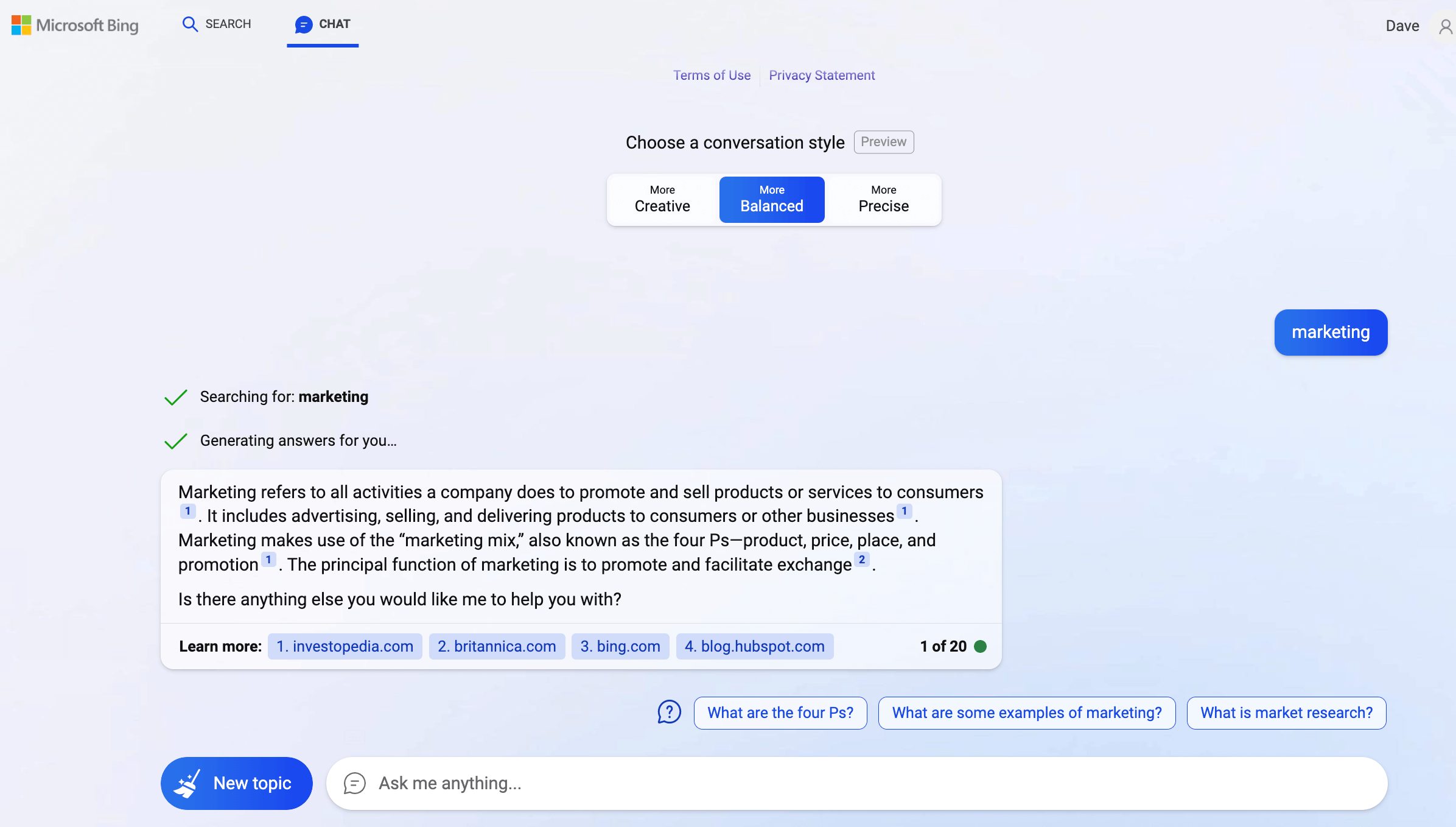1456x827 pixels.
Task: Select More Balanced conversation style
Action: (x=772, y=200)
